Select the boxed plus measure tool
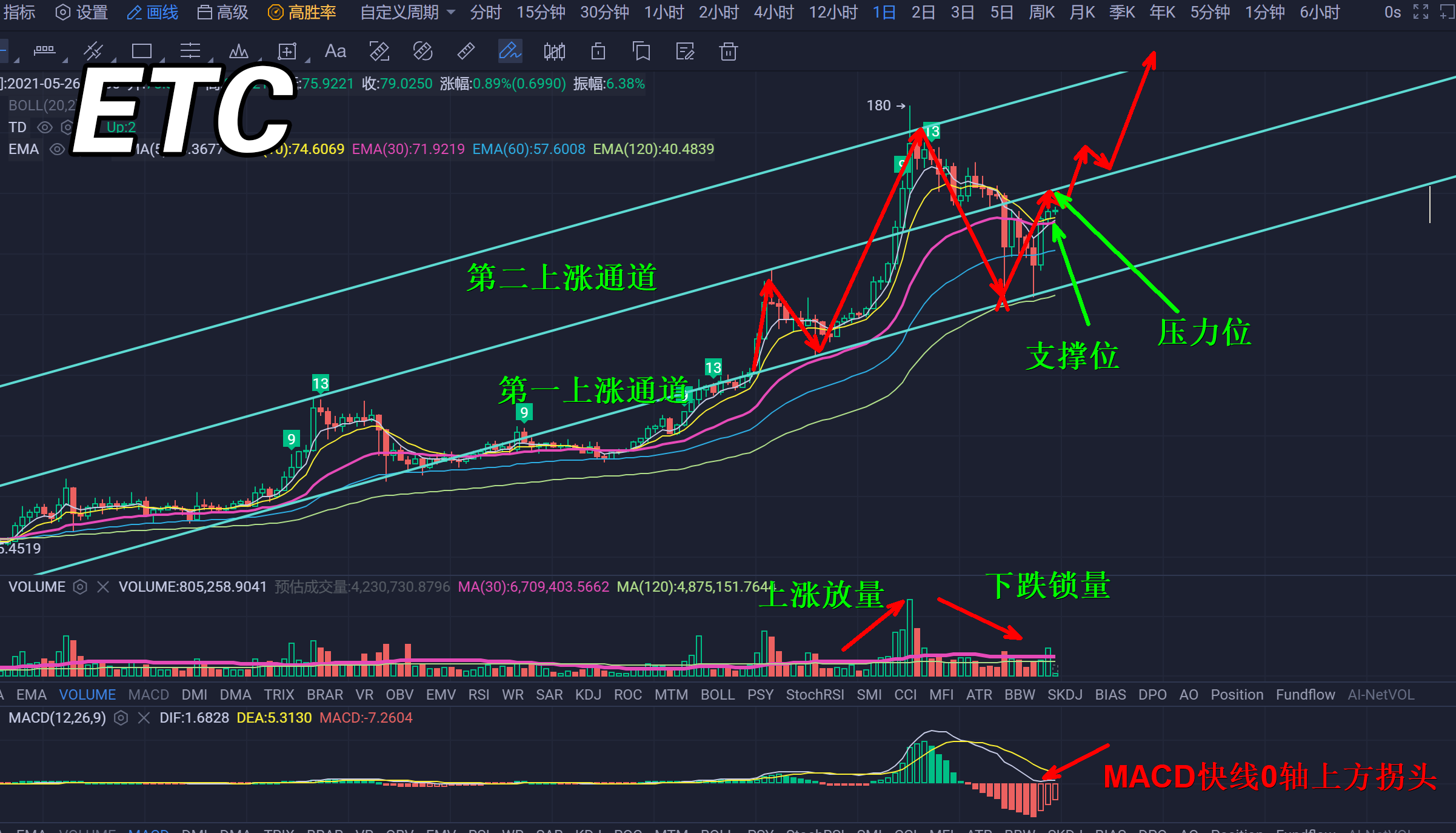 tap(287, 51)
